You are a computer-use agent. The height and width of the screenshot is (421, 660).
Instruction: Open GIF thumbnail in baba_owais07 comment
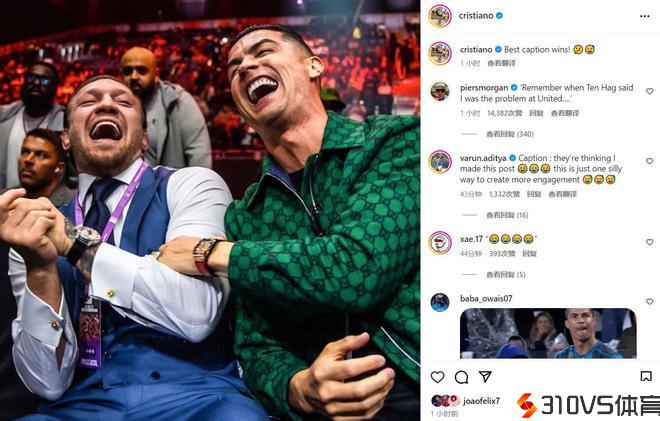[548, 333]
